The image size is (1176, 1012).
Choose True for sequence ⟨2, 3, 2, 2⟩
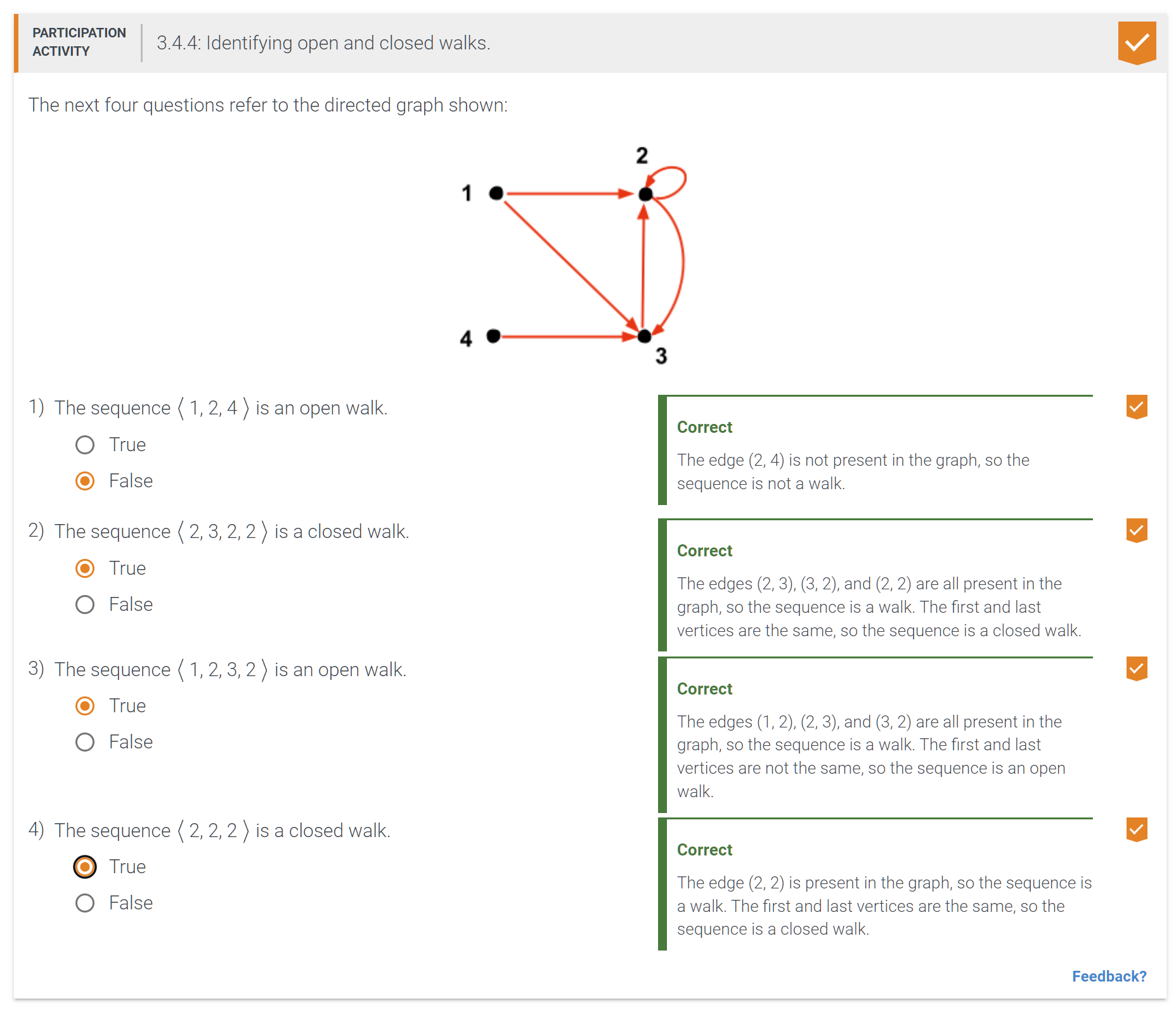coord(85,568)
